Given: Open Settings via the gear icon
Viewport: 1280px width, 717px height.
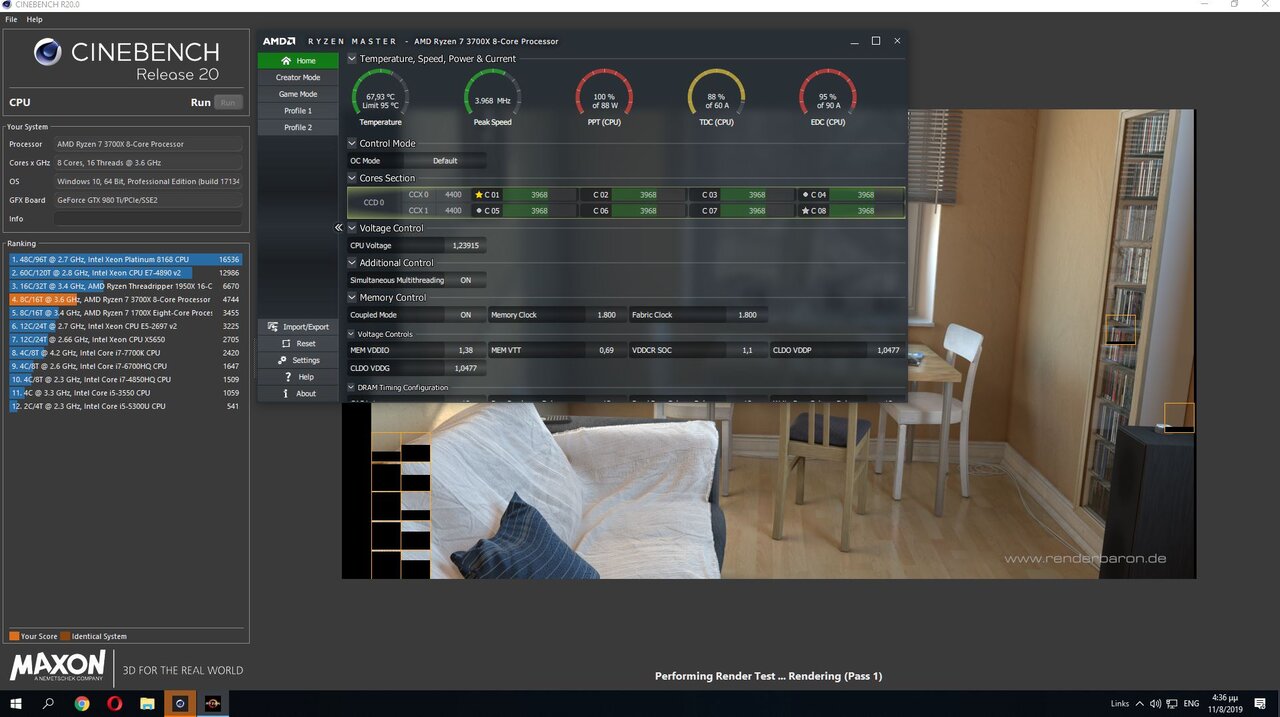Looking at the screenshot, I should click(x=283, y=360).
